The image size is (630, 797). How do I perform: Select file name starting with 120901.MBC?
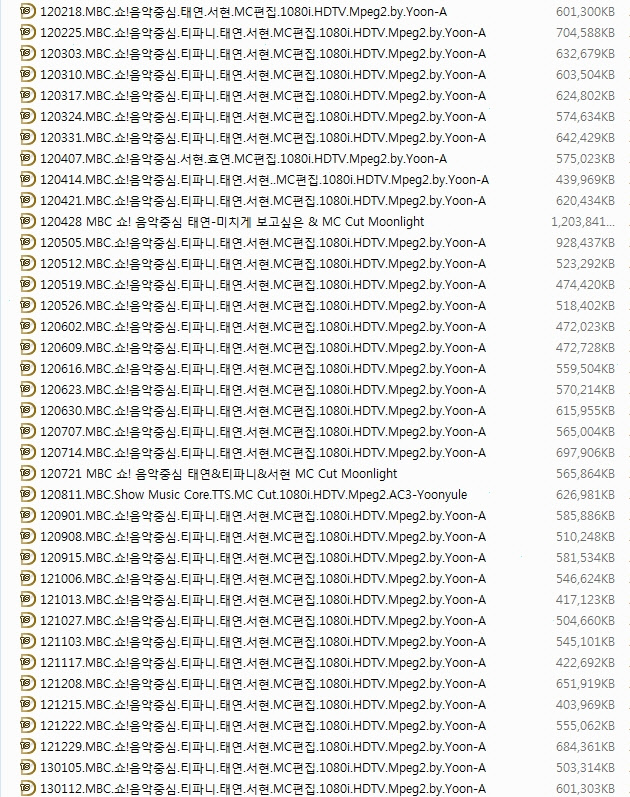(263, 515)
